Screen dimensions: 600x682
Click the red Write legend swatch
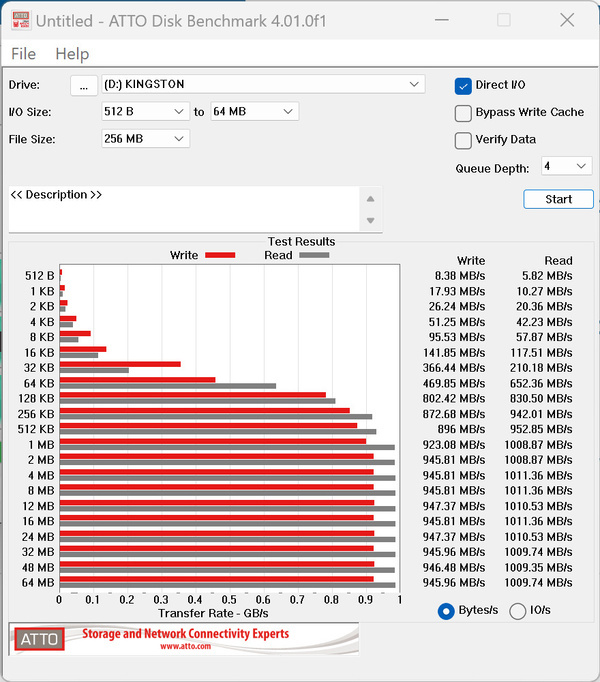tap(220, 255)
